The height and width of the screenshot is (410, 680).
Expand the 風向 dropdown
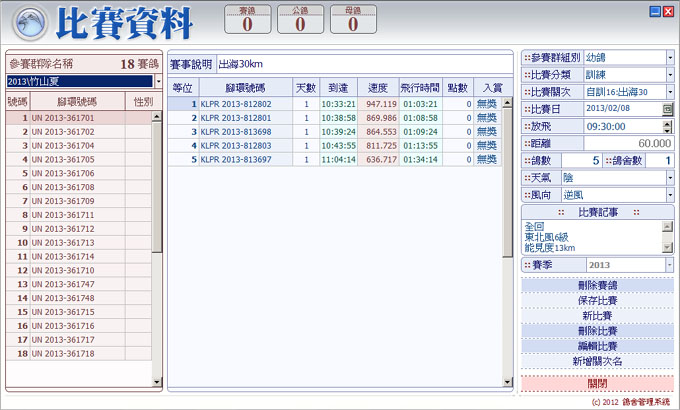(670, 195)
